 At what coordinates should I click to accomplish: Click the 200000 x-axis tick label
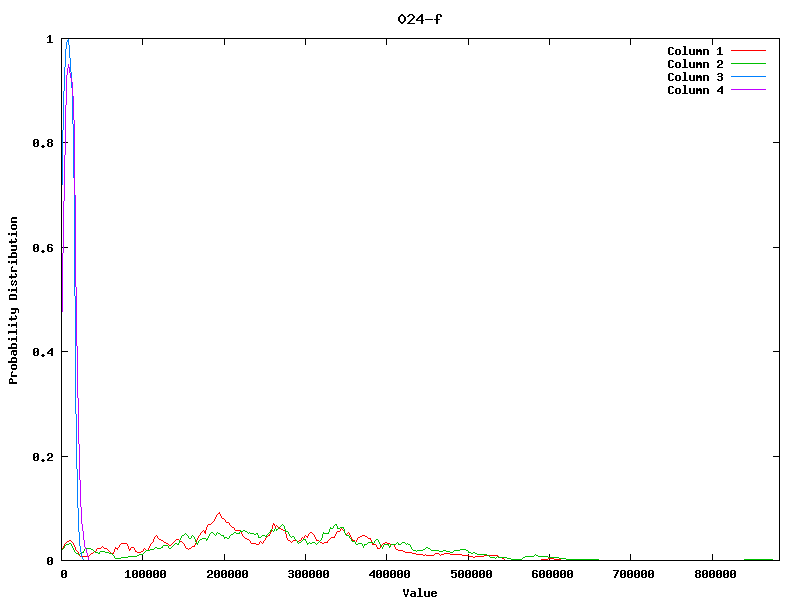pyautogui.click(x=227, y=574)
